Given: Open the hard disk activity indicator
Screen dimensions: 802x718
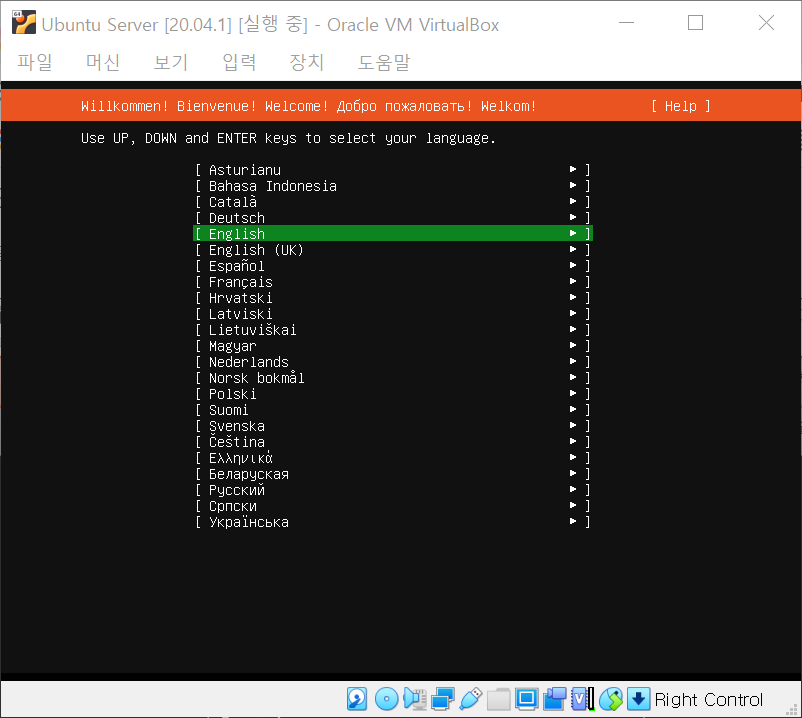Looking at the screenshot, I should click(x=357, y=699).
